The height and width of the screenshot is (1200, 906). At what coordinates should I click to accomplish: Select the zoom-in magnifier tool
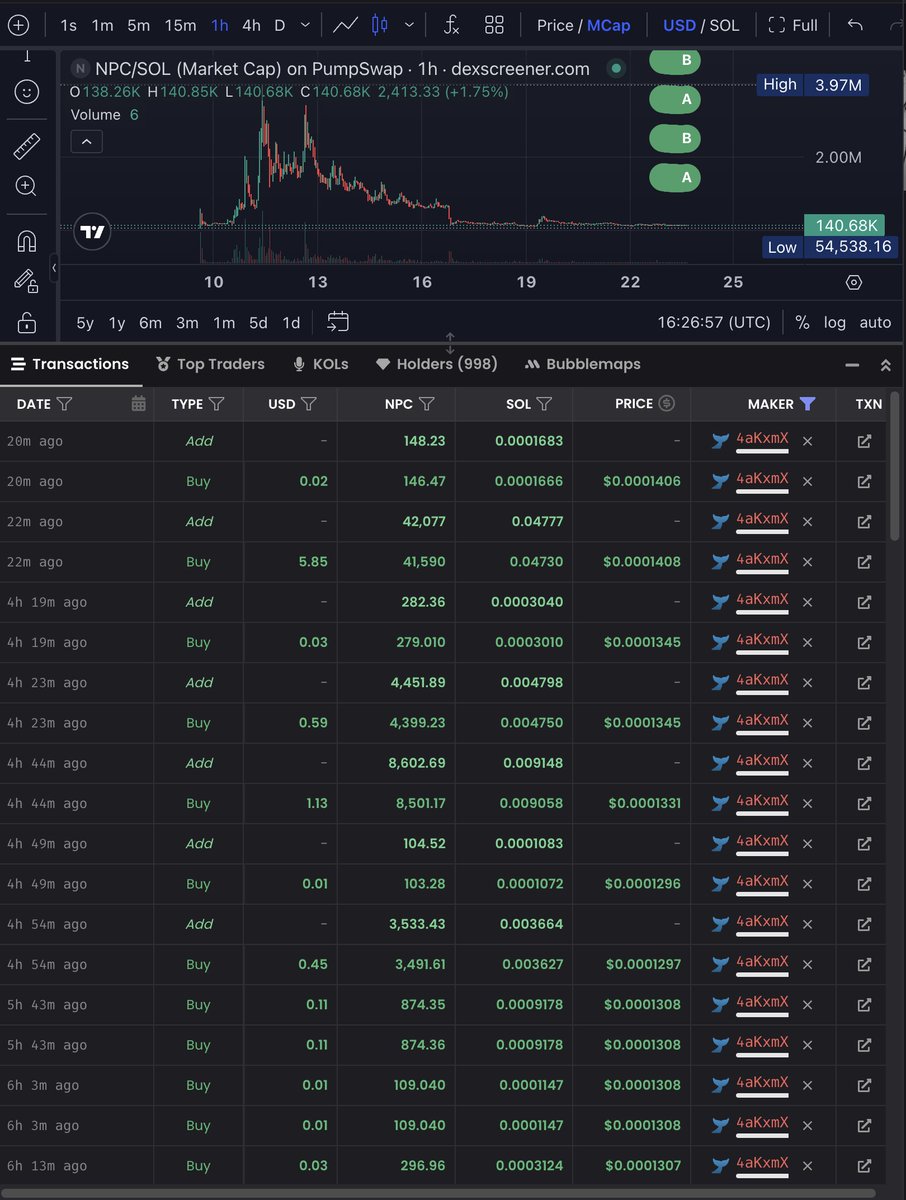tap(26, 186)
